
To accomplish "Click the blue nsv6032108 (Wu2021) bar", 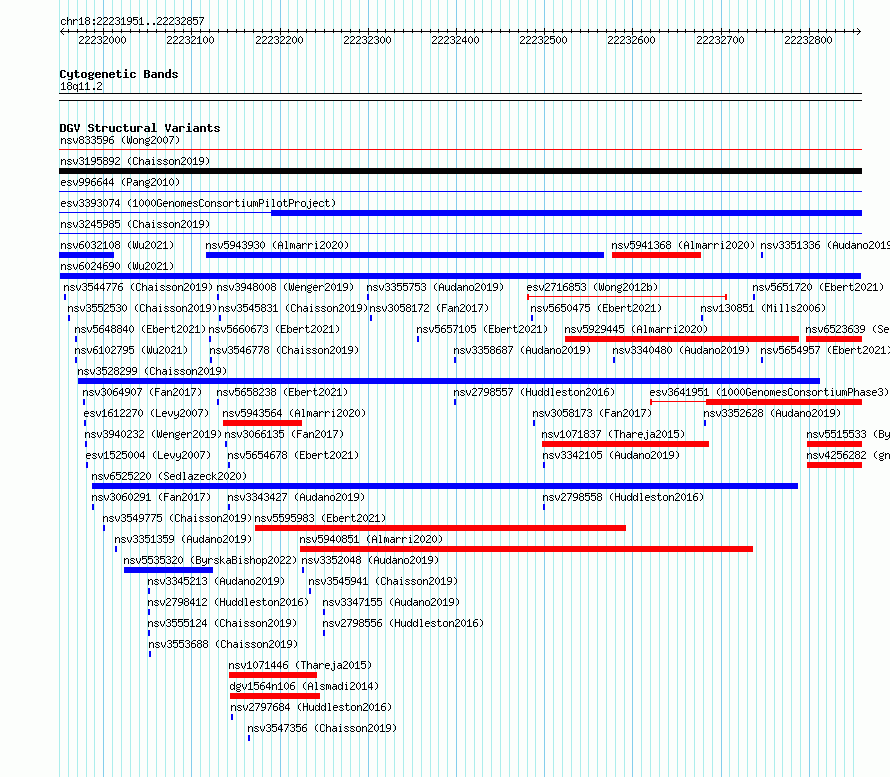I will (x=87, y=255).
